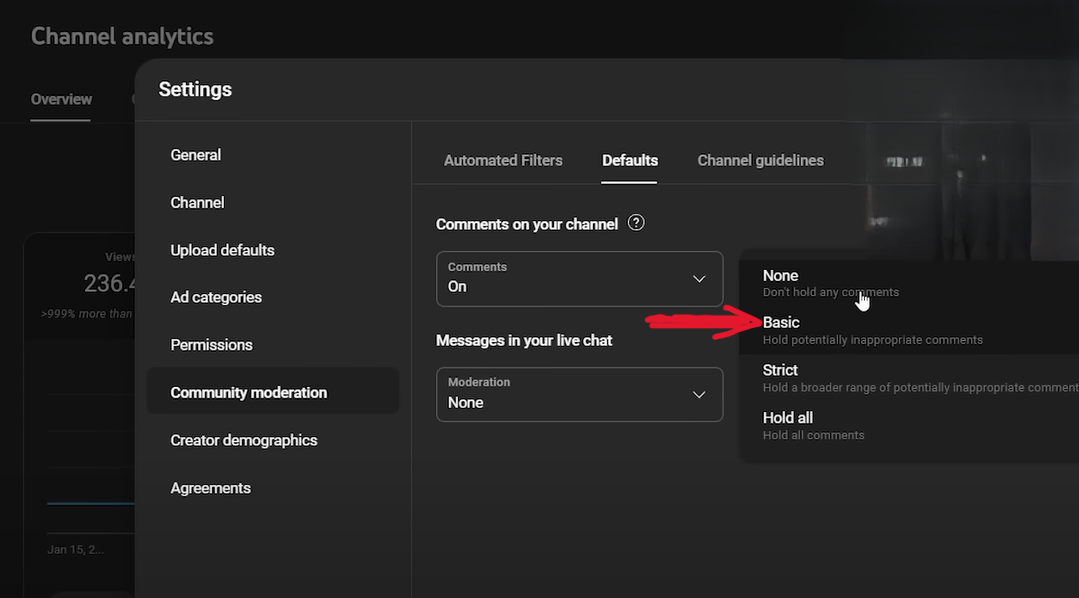
Task: Navigate to Ad categories settings
Action: pyautogui.click(x=216, y=297)
